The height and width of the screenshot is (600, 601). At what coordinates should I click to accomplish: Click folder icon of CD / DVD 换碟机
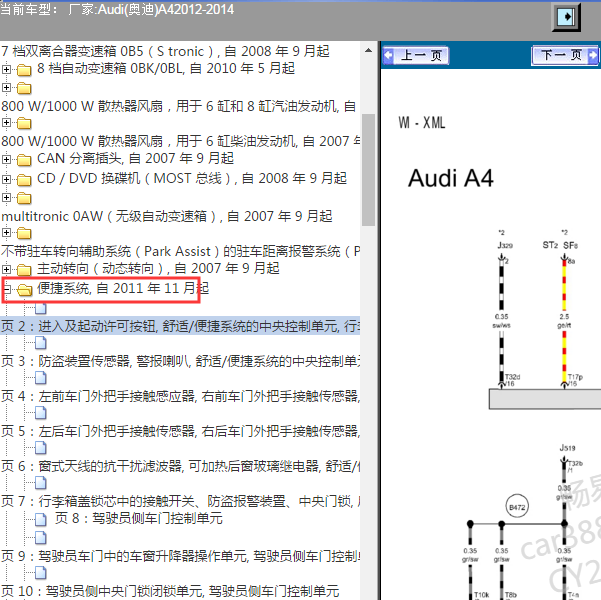(24, 179)
